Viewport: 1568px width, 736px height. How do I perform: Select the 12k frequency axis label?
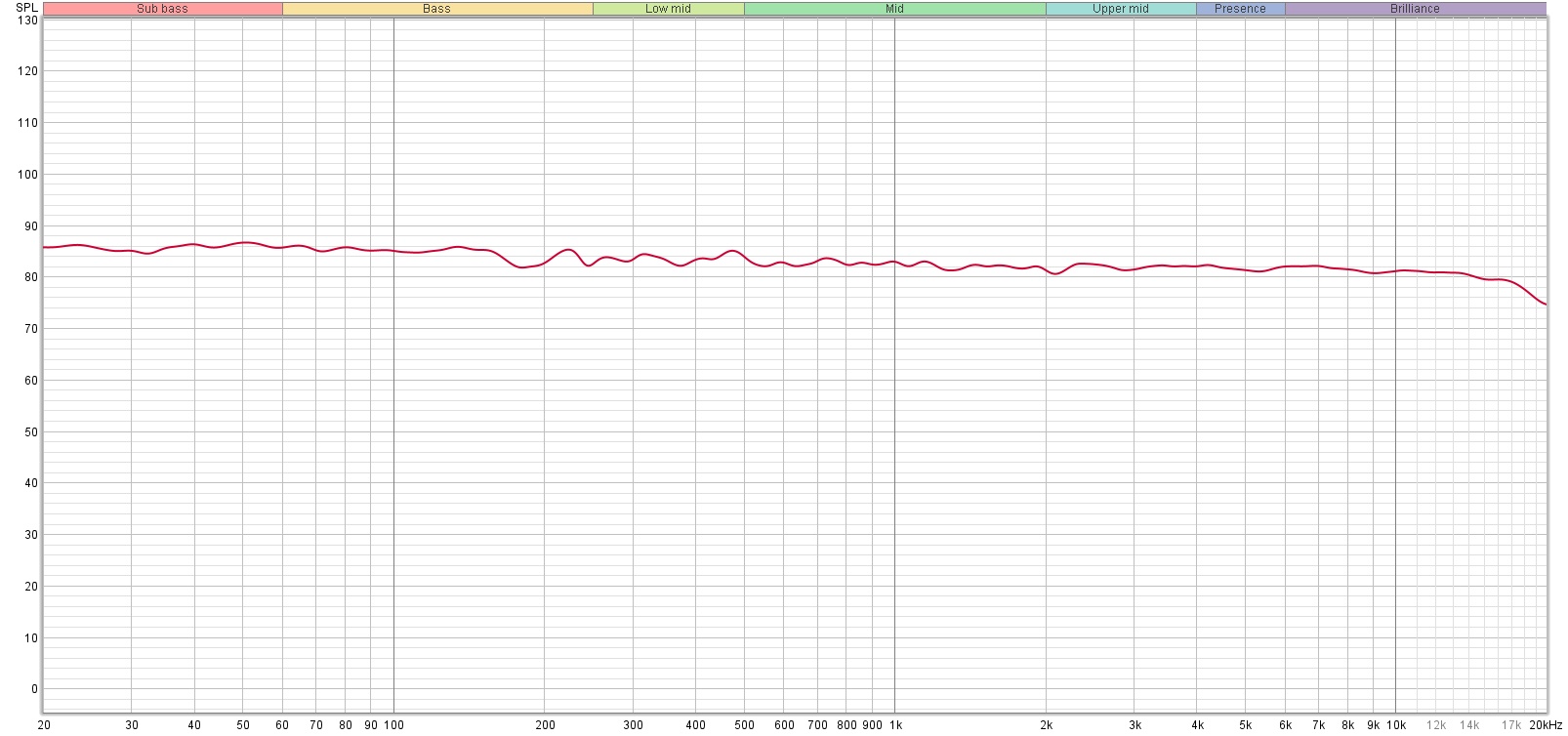(1436, 725)
